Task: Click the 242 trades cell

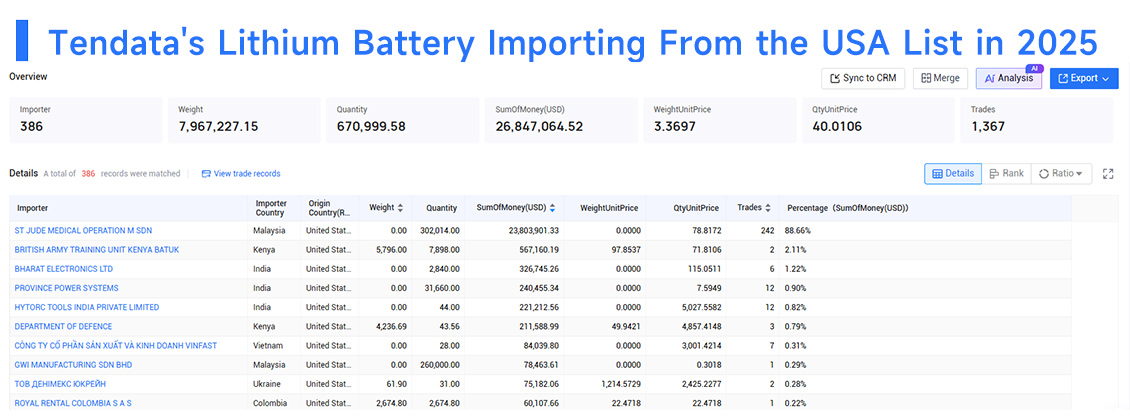Action: 767,231
